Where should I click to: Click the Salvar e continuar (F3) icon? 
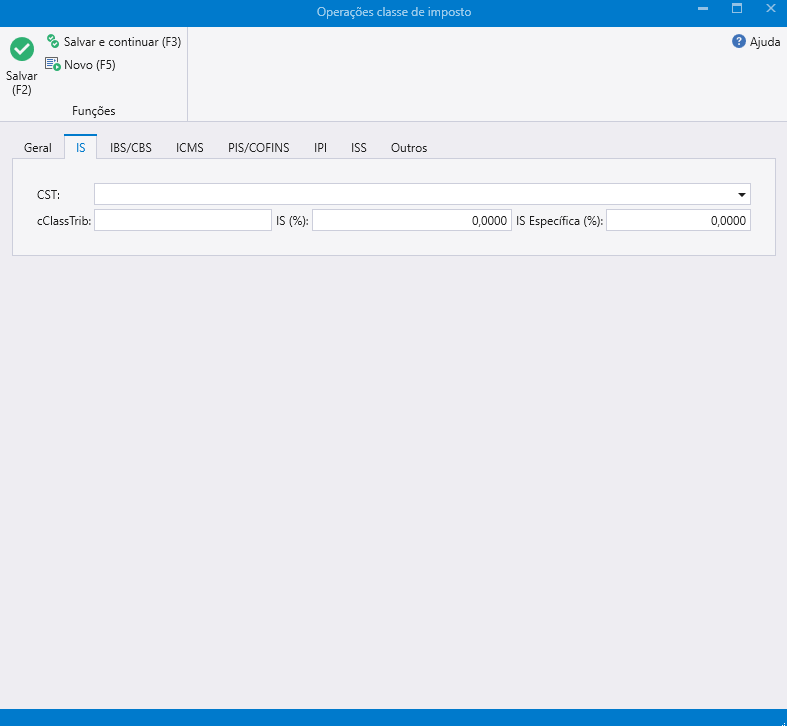pyautogui.click(x=53, y=42)
